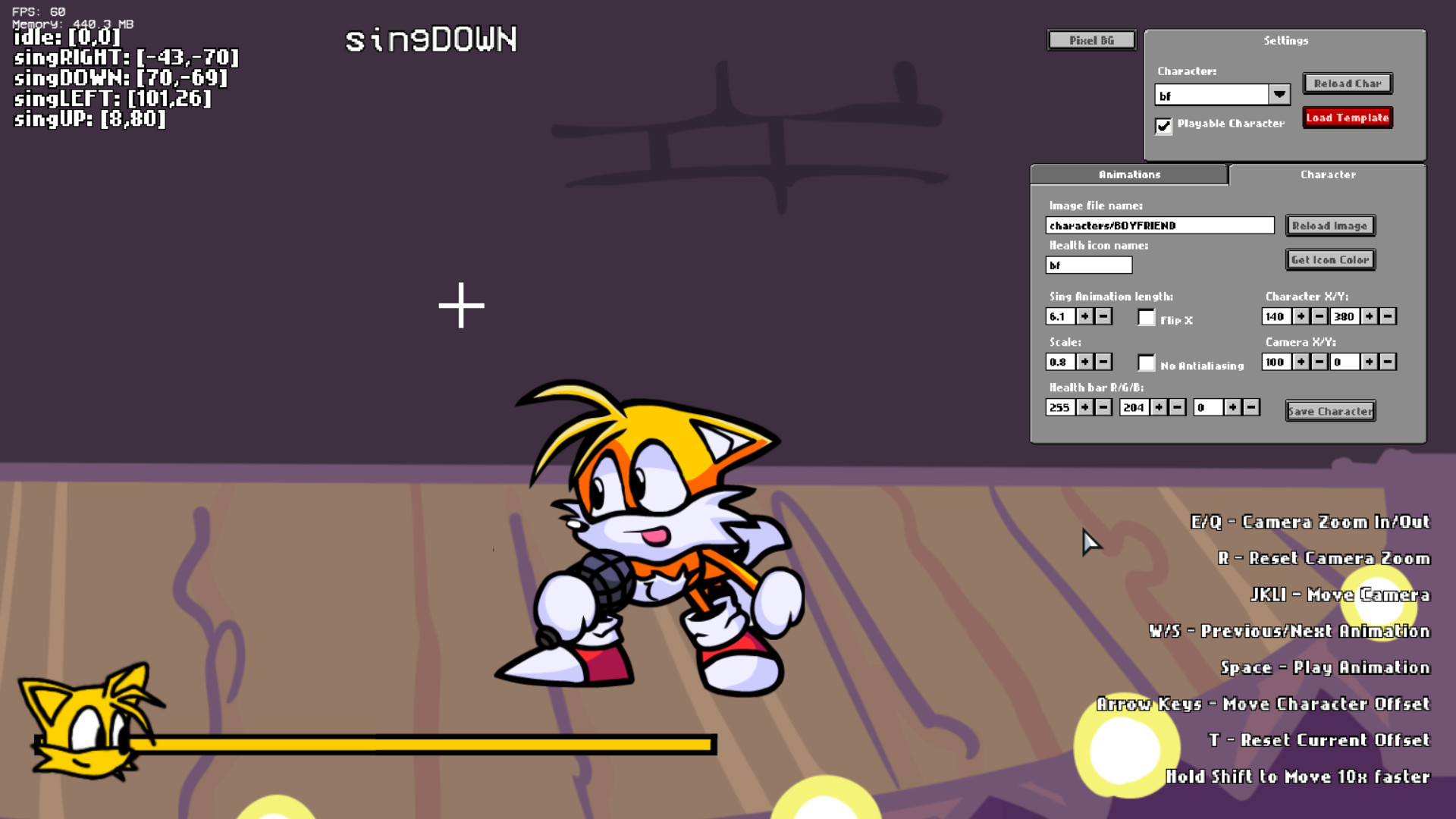Click the Scale value field 0.8
The height and width of the screenshot is (819, 1456).
[1060, 362]
